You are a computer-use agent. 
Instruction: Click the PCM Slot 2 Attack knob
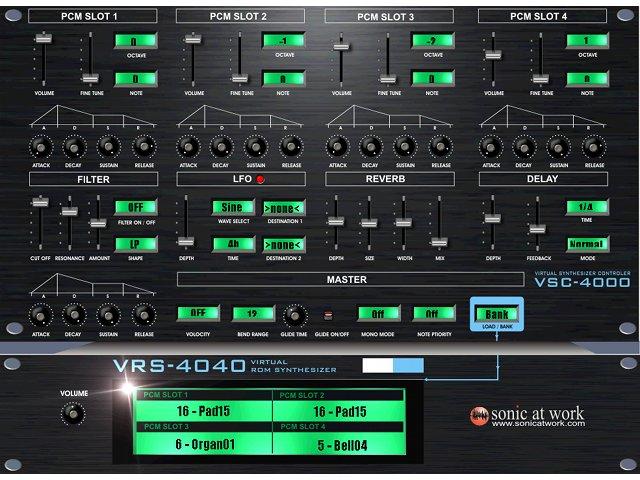click(x=188, y=147)
